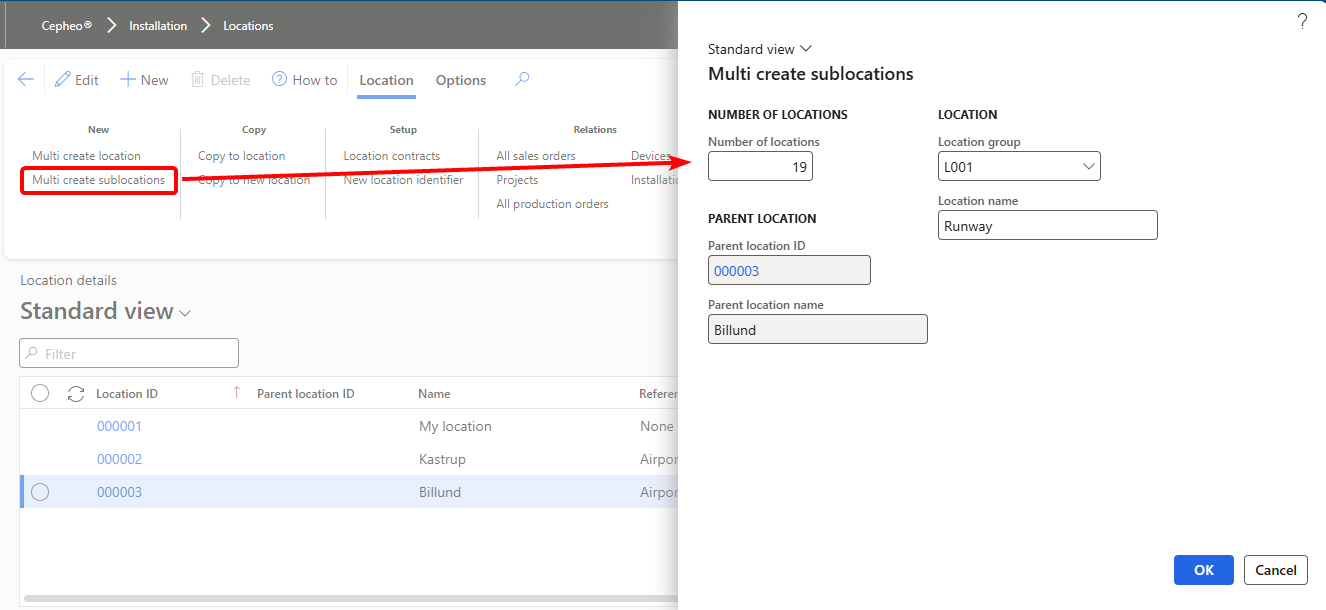Click the back arrow icon
The width and height of the screenshot is (1326, 610).
[26, 80]
